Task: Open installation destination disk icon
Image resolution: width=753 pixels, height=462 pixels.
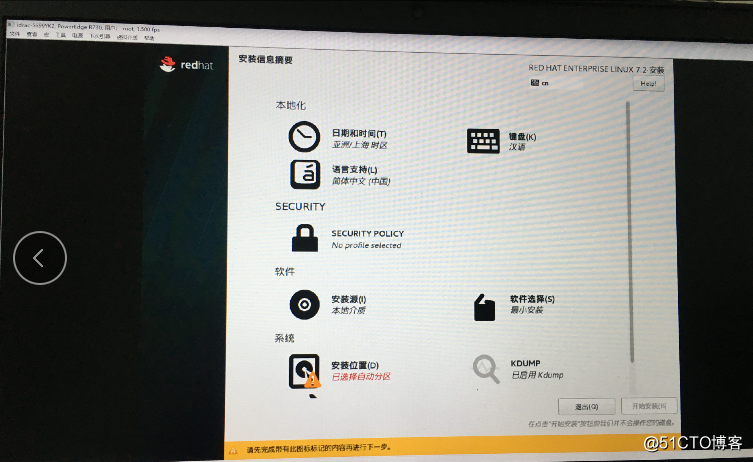Action: click(304, 371)
